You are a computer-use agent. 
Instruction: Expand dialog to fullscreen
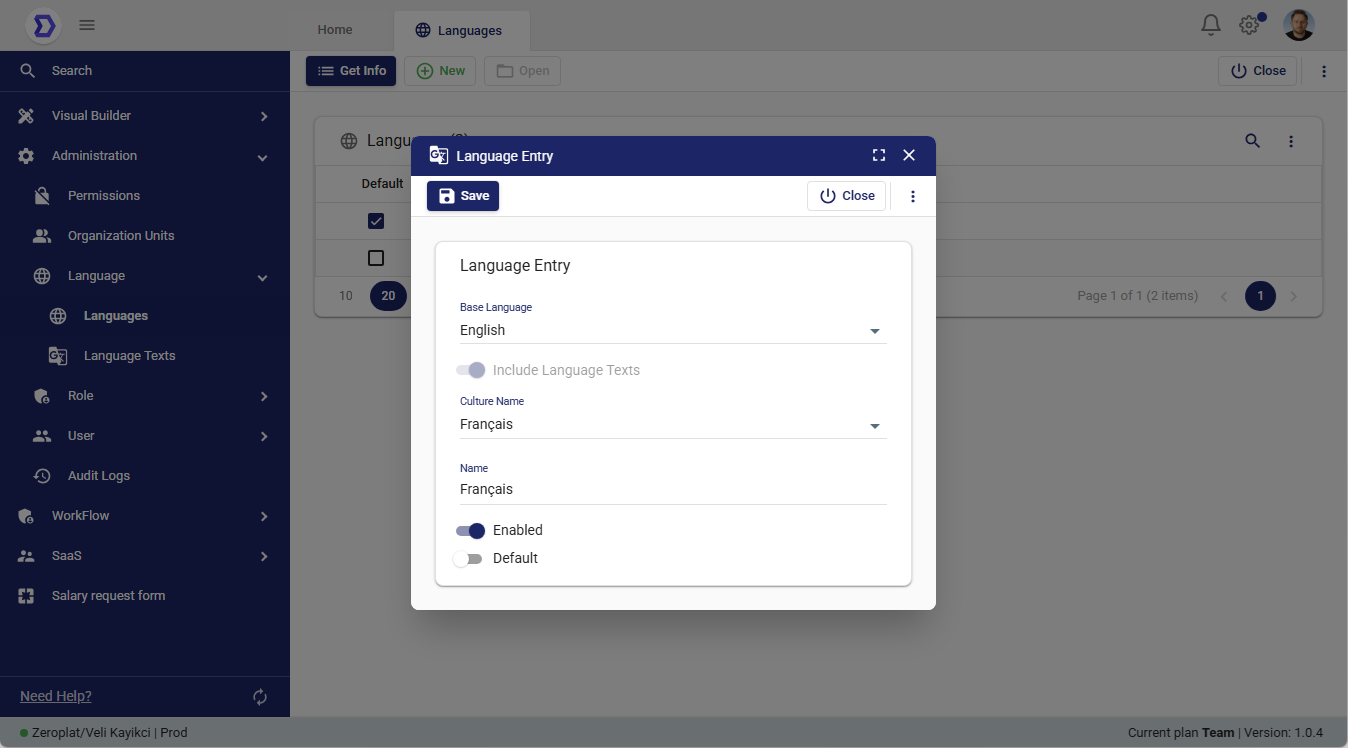coord(879,155)
